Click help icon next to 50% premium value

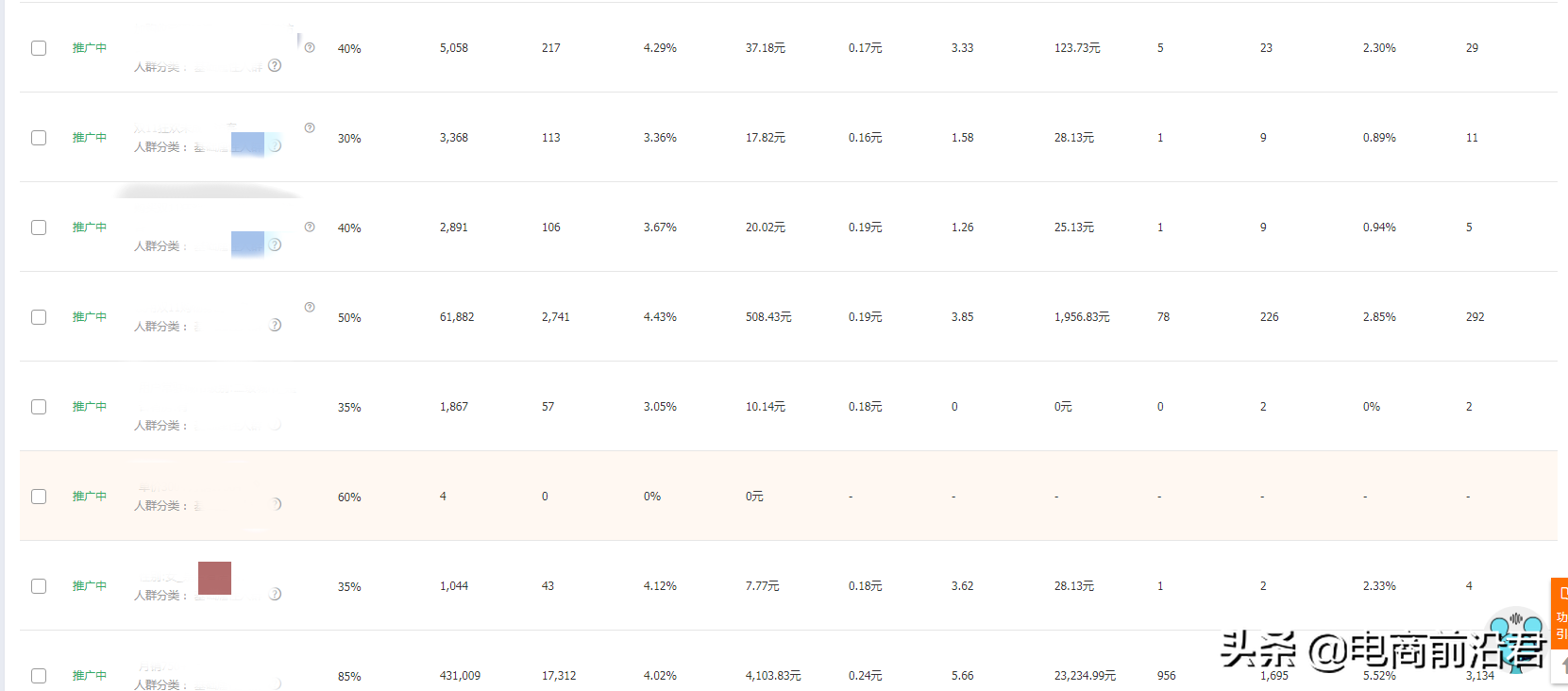(x=310, y=307)
